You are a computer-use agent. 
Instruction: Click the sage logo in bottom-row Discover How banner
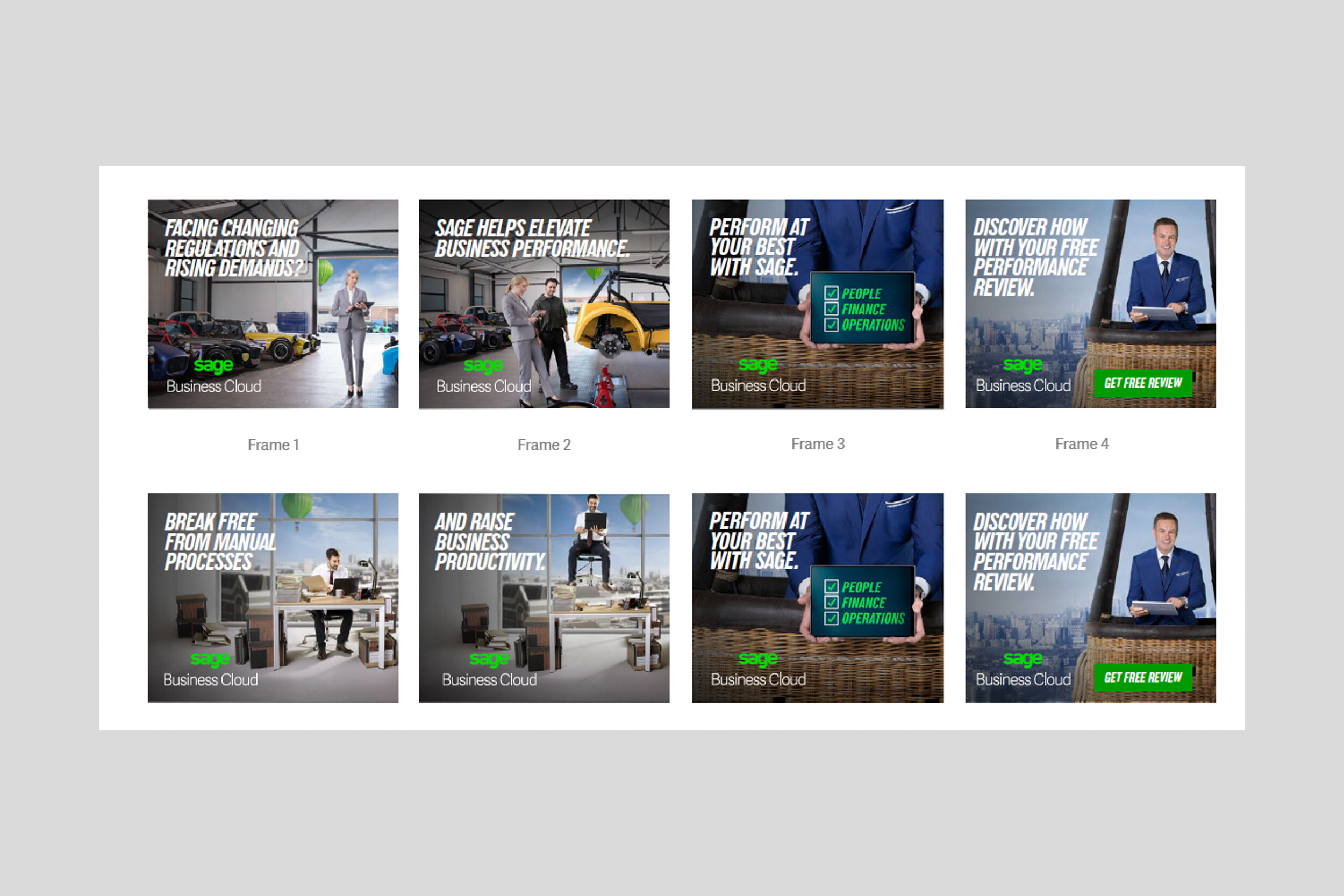click(x=1023, y=659)
